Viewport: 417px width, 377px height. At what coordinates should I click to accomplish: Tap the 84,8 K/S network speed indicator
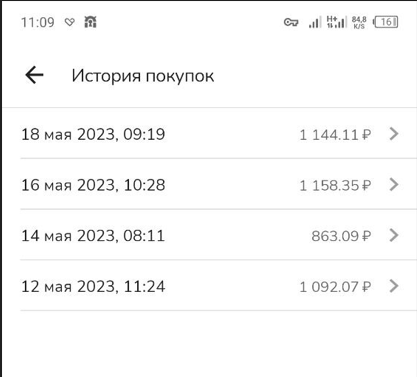359,22
